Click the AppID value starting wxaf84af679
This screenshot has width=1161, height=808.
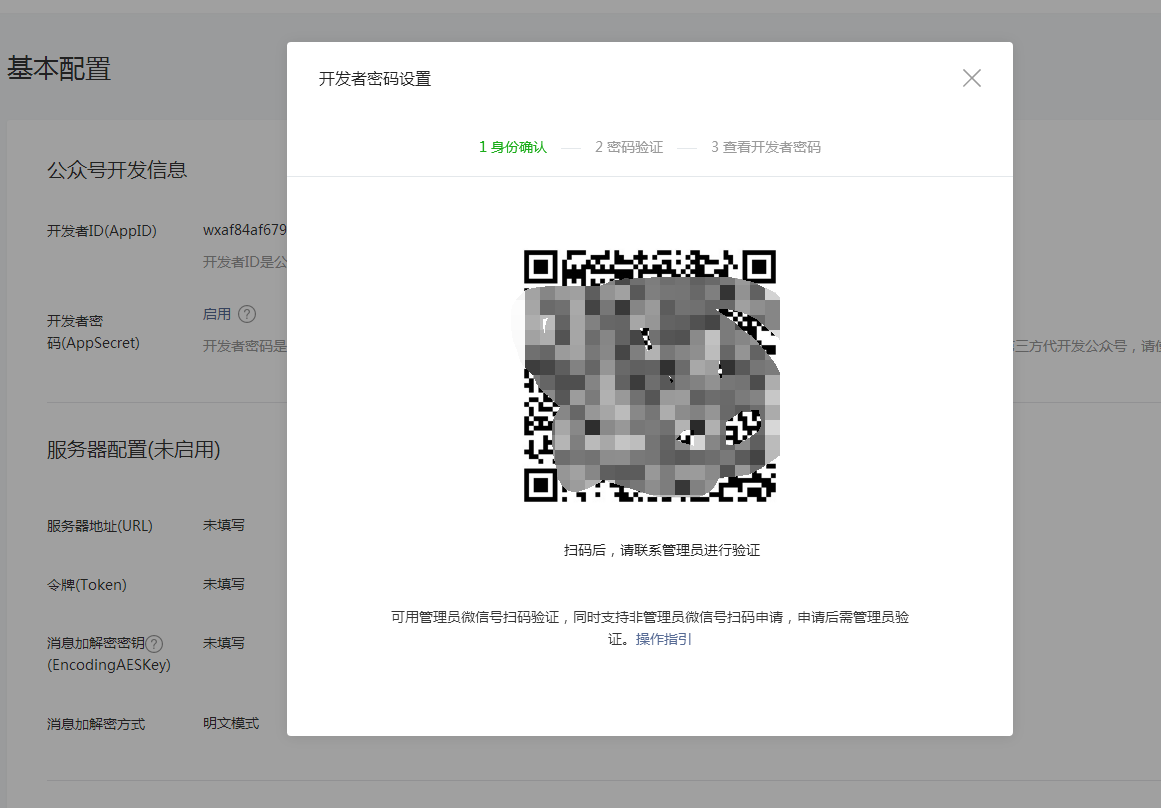click(244, 230)
